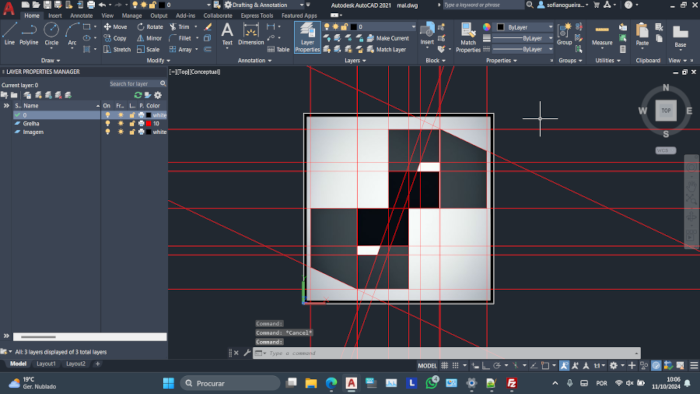The width and height of the screenshot is (700, 394).
Task: Expand the Properties panel dropdown
Action: (x=501, y=60)
